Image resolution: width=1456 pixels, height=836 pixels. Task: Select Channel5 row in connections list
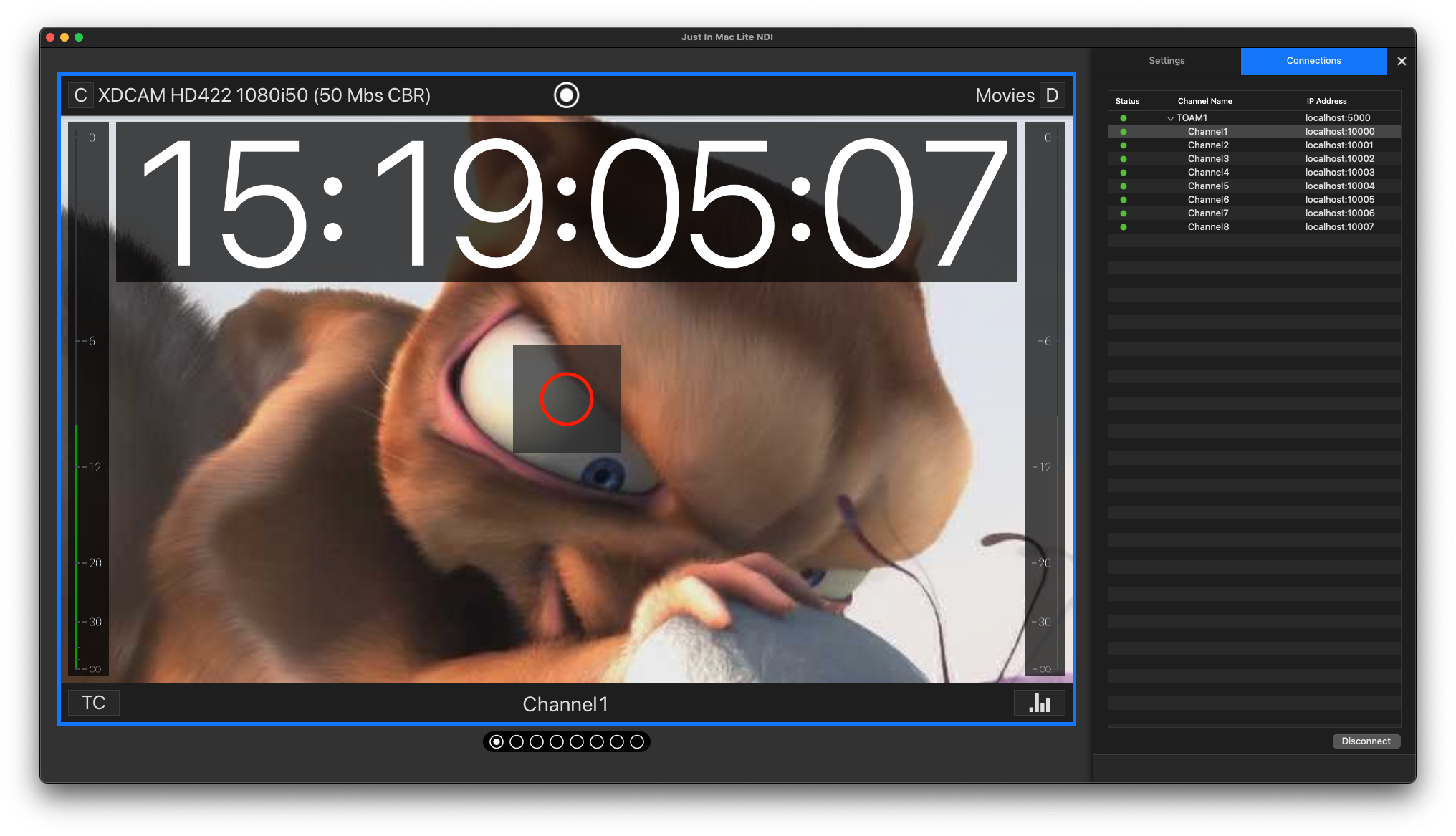pyautogui.click(x=1254, y=186)
